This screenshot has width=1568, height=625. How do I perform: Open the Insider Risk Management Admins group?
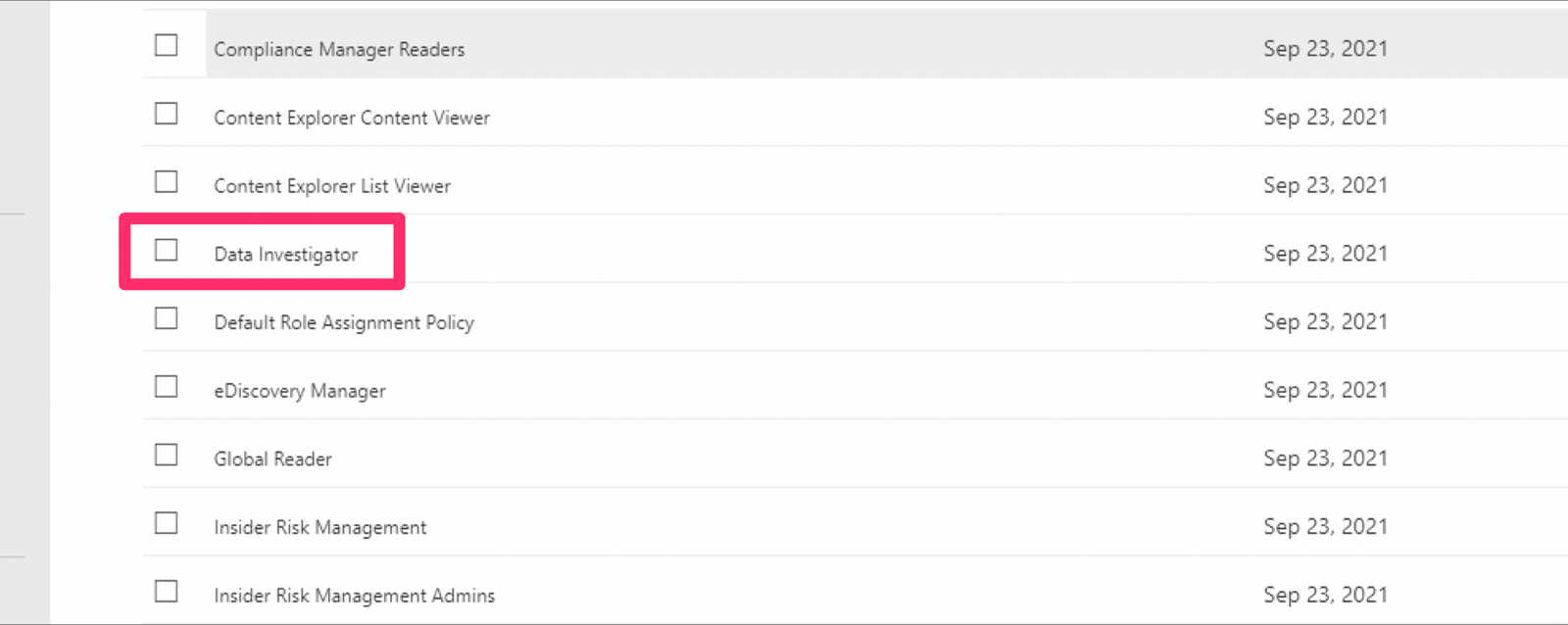(355, 596)
